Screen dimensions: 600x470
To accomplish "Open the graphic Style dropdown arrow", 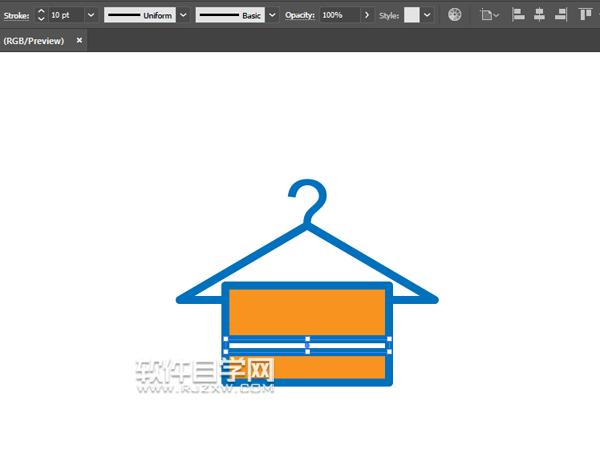I will (428, 16).
